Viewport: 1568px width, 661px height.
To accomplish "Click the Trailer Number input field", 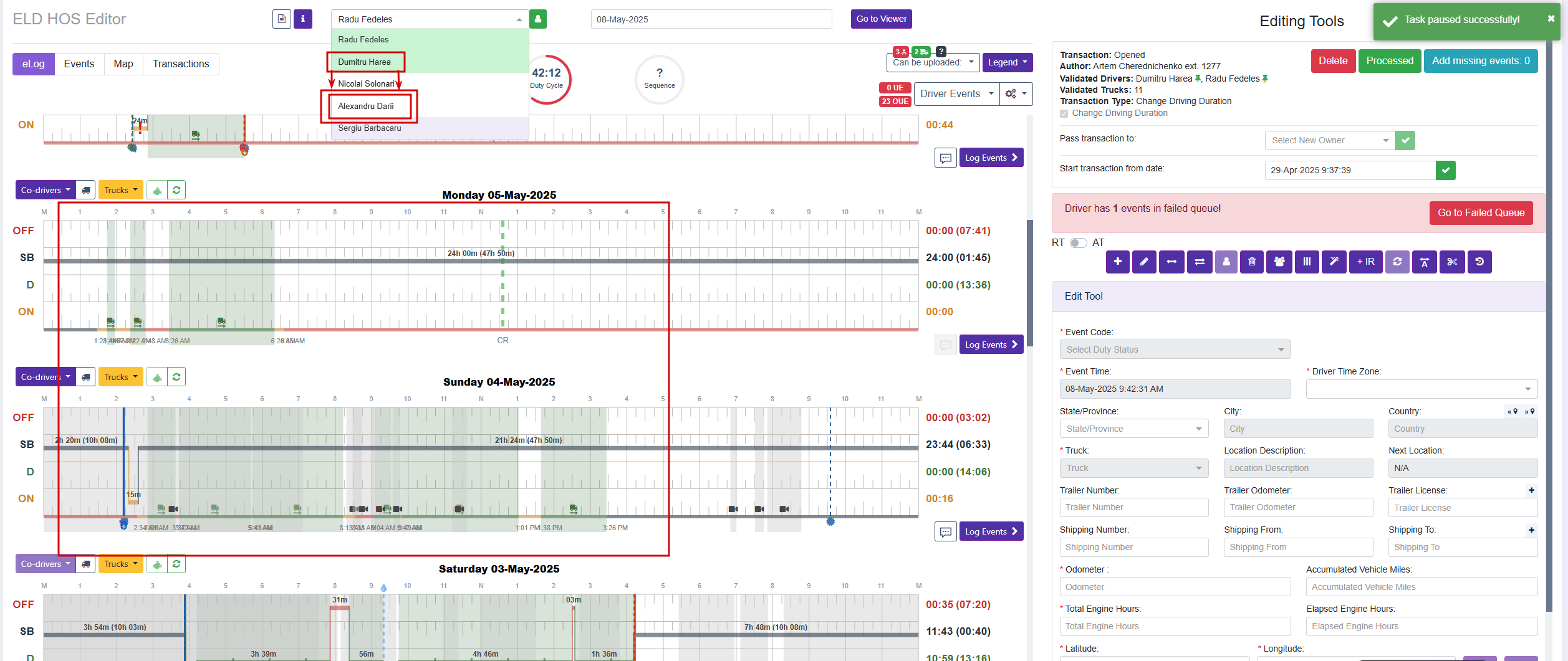I will point(1133,507).
